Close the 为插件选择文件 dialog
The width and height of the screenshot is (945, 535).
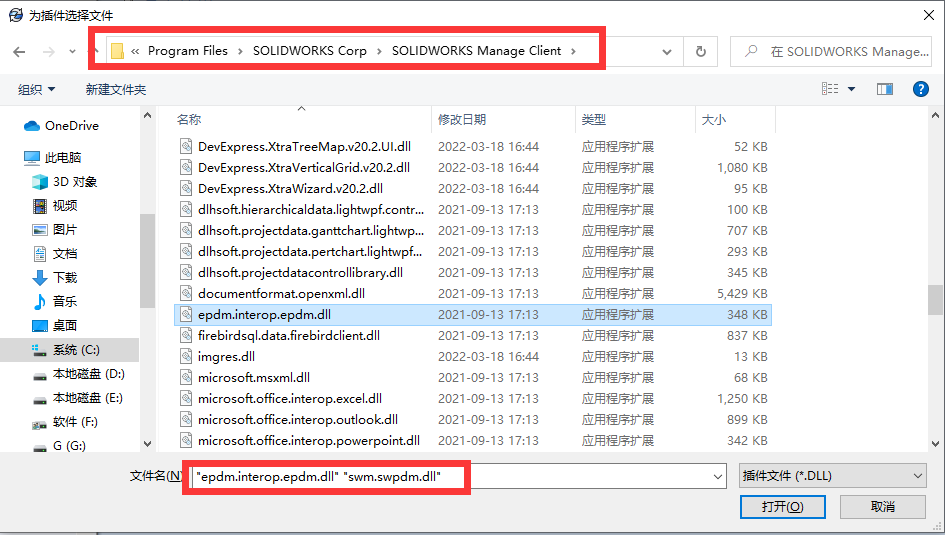(x=929, y=15)
